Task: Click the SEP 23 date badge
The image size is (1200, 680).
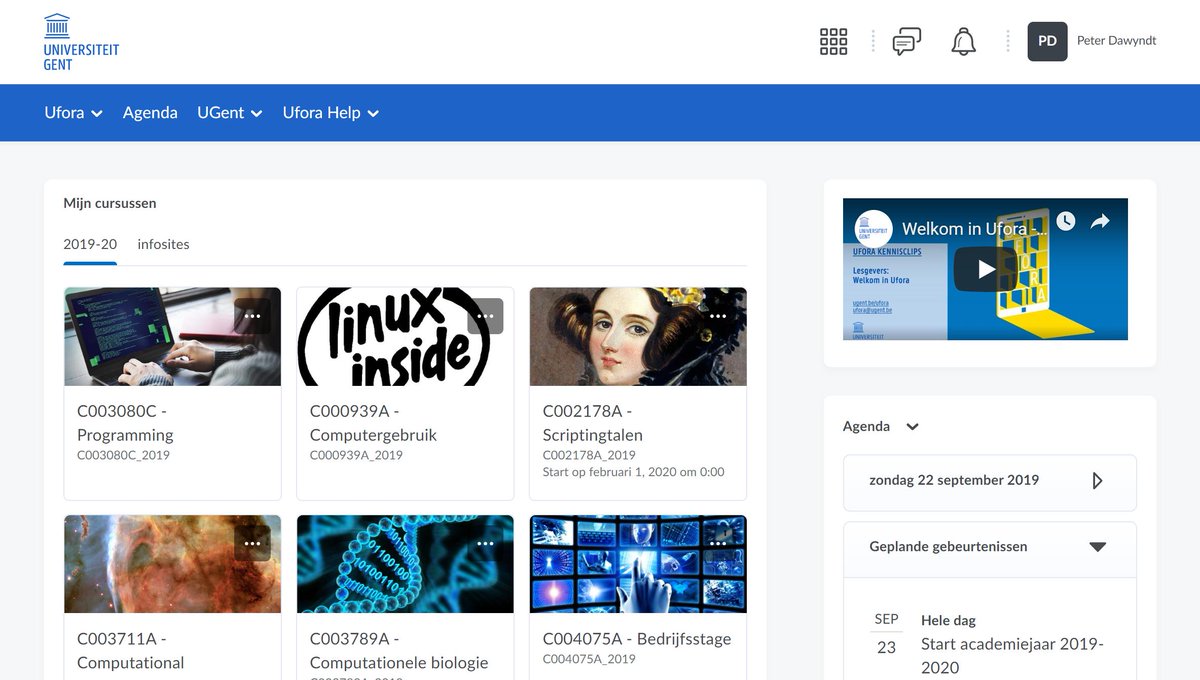Action: [886, 634]
